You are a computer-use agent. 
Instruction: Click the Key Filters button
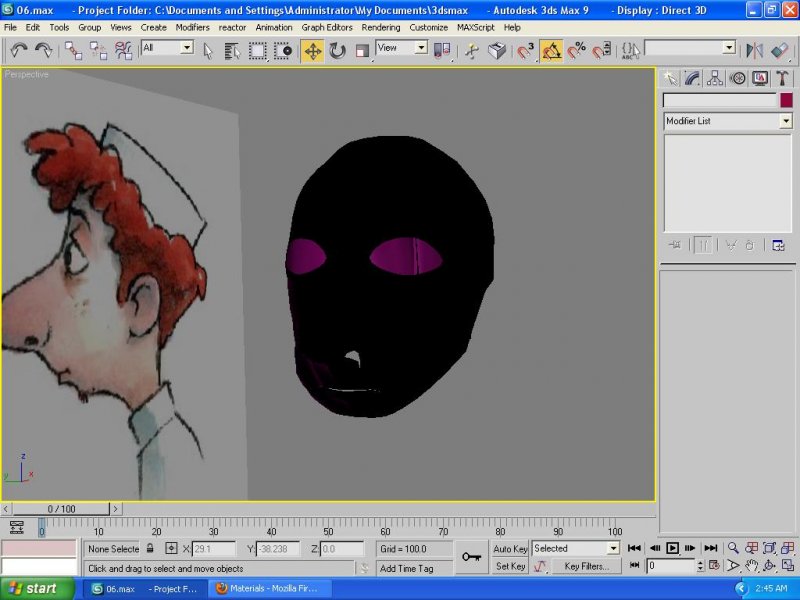pyautogui.click(x=586, y=566)
